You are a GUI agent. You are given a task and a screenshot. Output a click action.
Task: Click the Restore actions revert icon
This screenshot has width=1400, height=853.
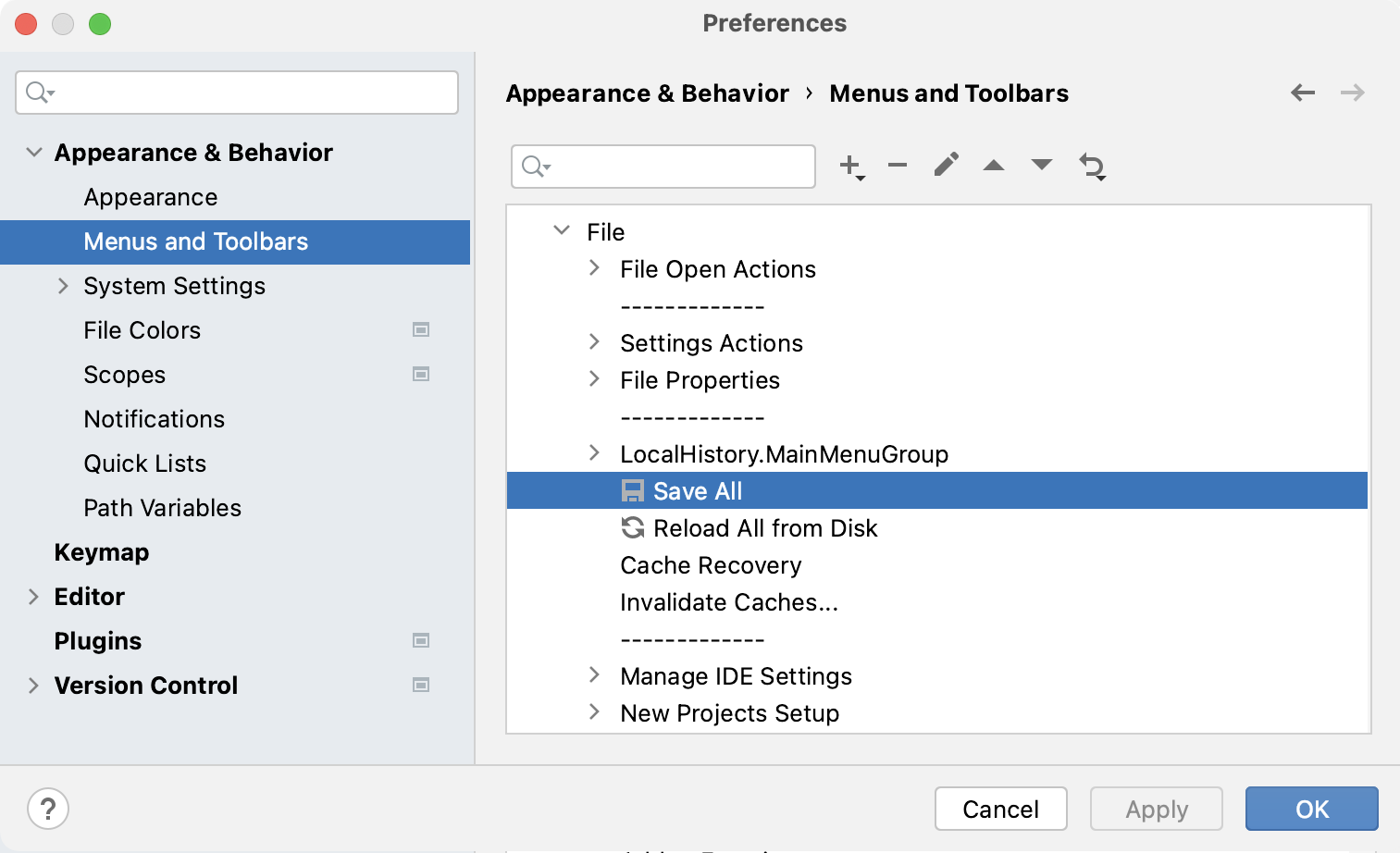click(x=1092, y=166)
